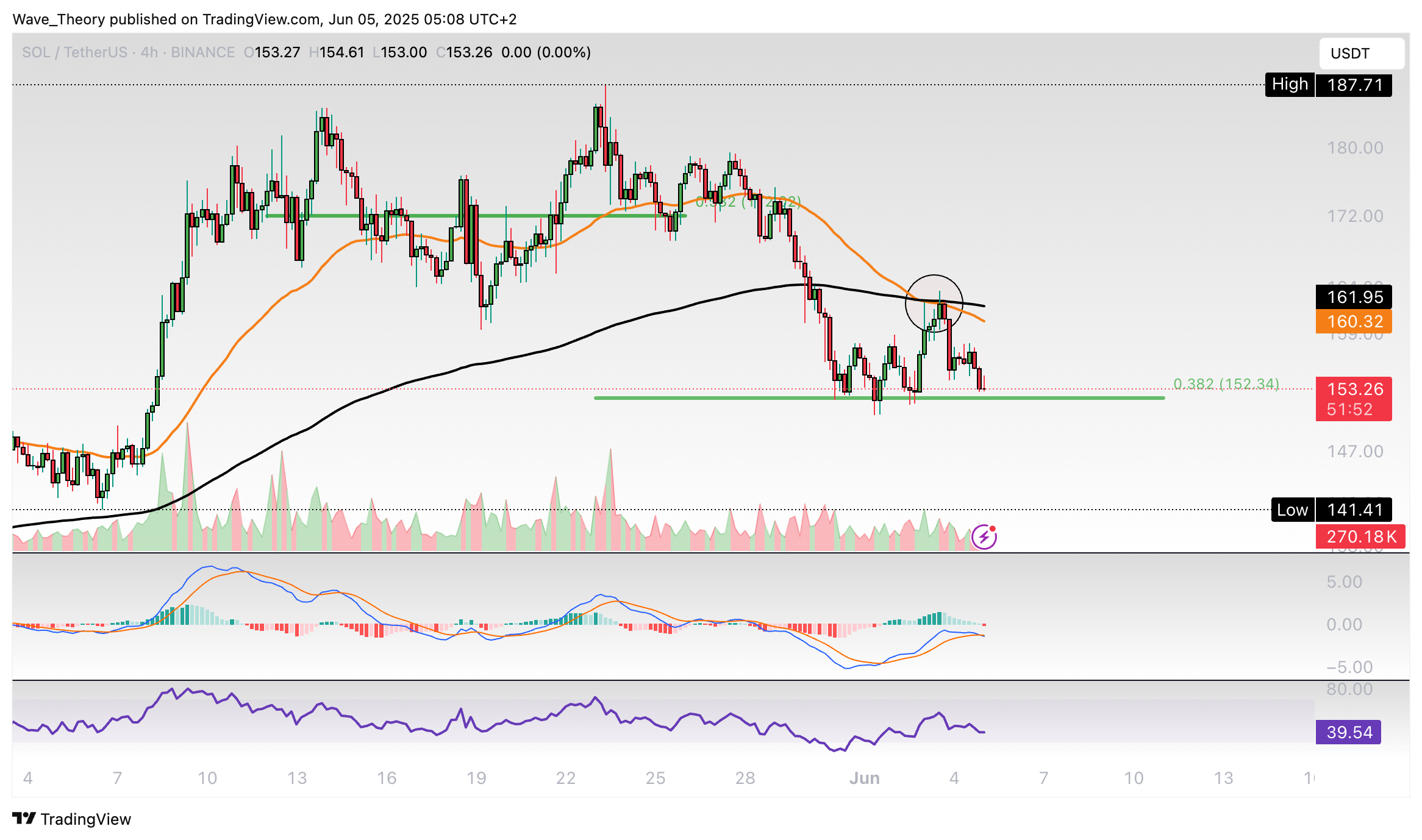Click the 4h interval in chart header
Image resolution: width=1422 pixels, height=840 pixels.
(x=149, y=52)
